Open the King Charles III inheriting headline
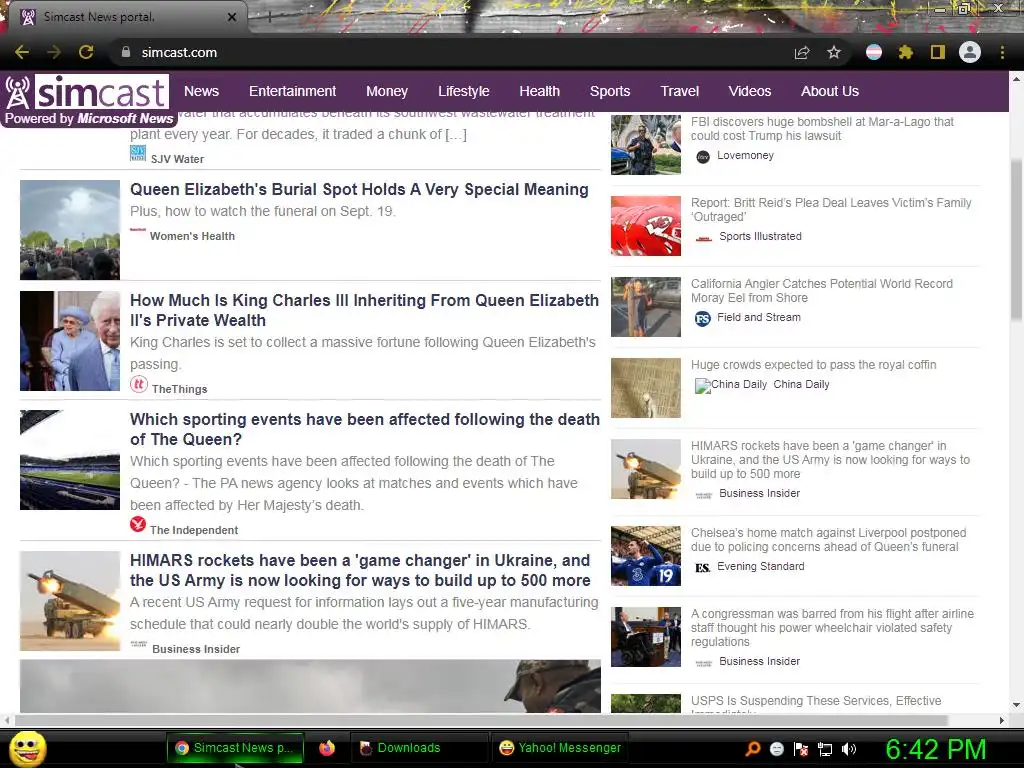1024x768 pixels. (x=364, y=310)
